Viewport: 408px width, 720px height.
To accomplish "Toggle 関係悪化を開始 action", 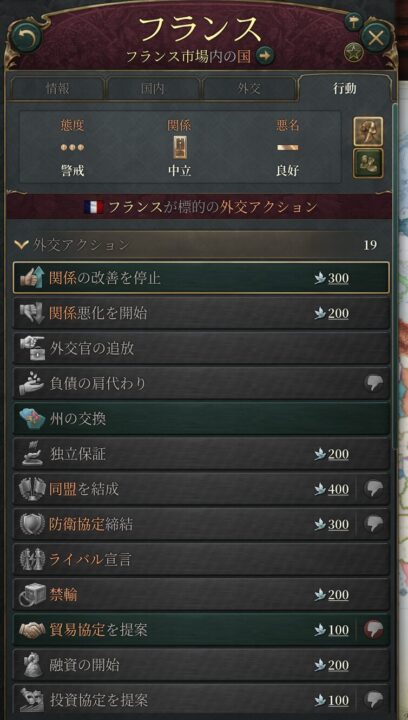I will pyautogui.click(x=201, y=313).
